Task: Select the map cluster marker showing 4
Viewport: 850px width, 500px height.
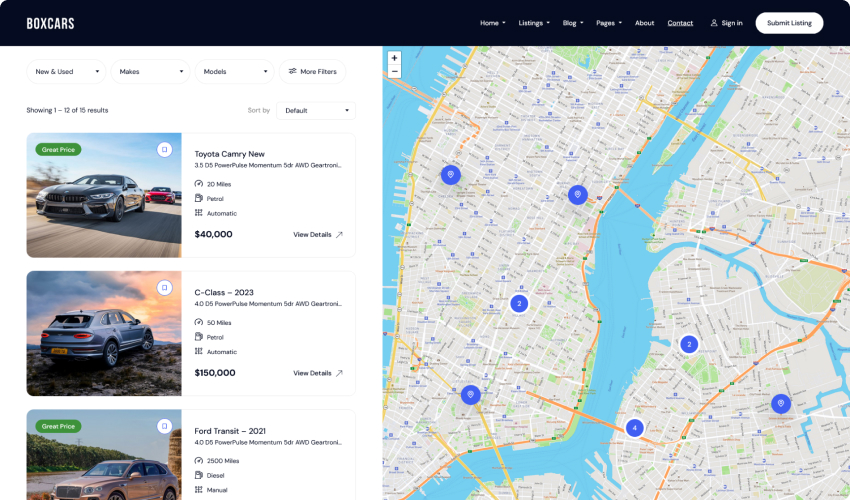Action: pyautogui.click(x=634, y=428)
